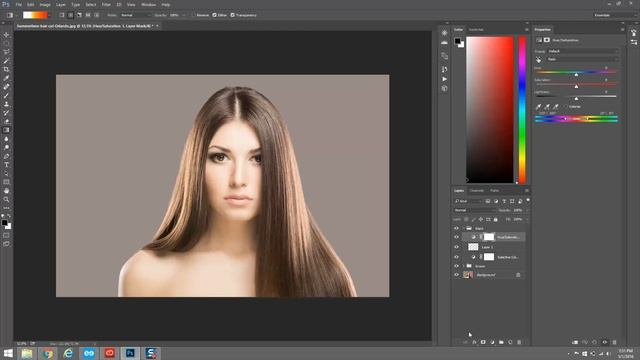This screenshot has height=360, width=640.
Task: Select the Zoom tool
Action: 6,200
